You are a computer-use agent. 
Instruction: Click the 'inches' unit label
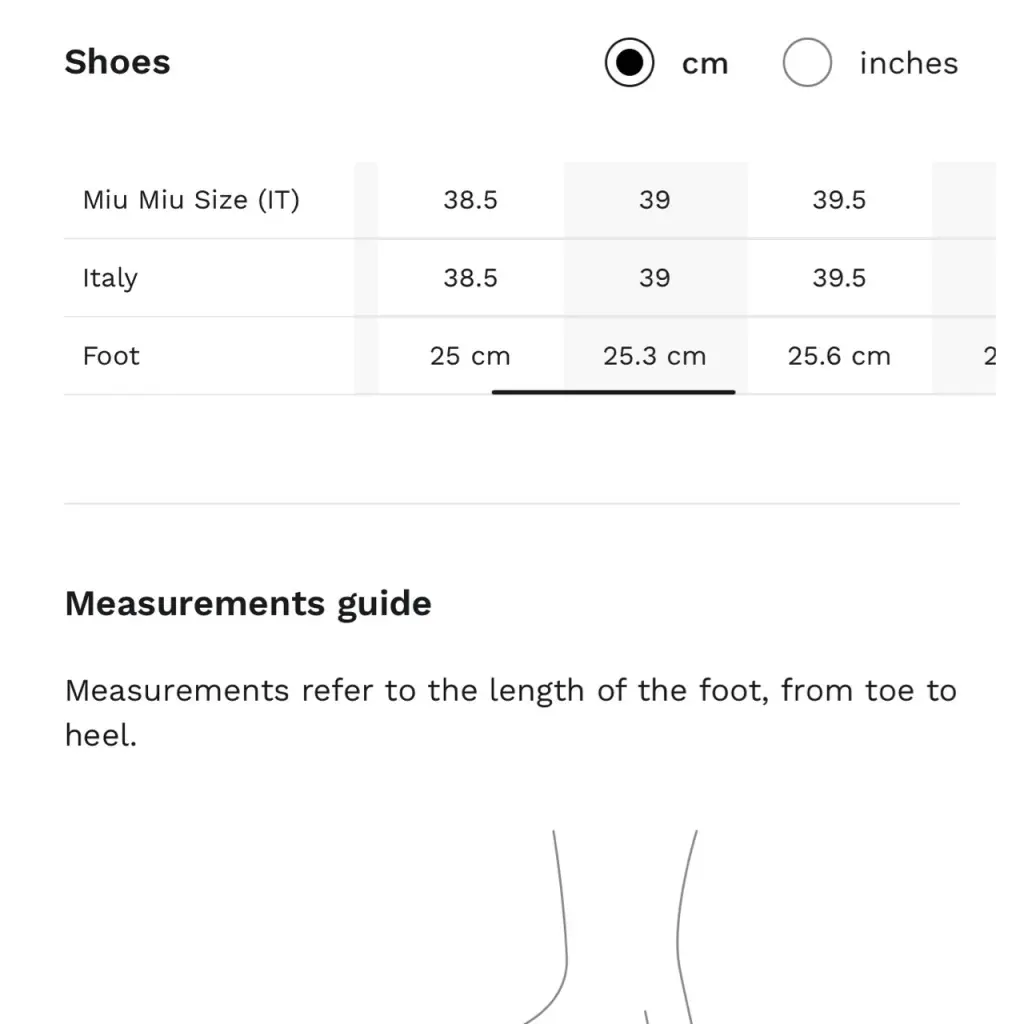tap(908, 63)
